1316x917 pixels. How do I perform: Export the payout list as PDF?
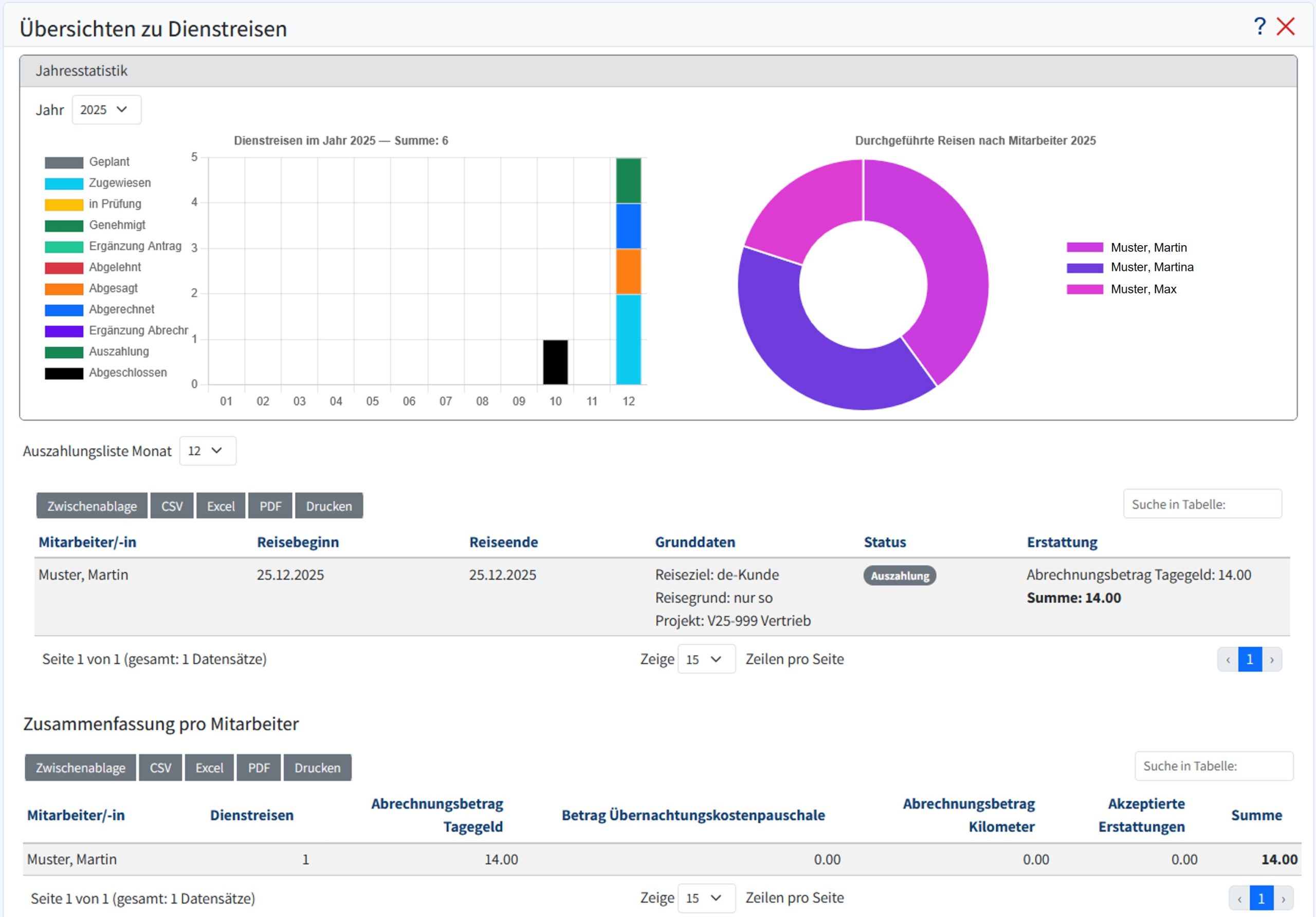click(270, 505)
